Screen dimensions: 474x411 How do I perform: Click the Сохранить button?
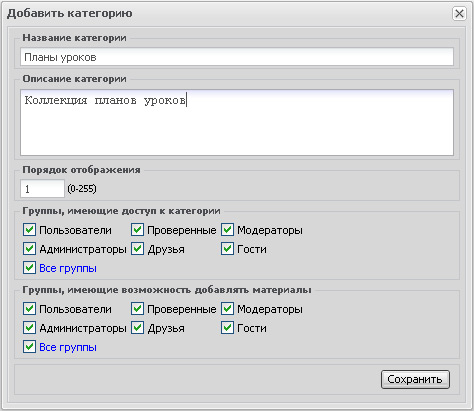click(x=415, y=379)
